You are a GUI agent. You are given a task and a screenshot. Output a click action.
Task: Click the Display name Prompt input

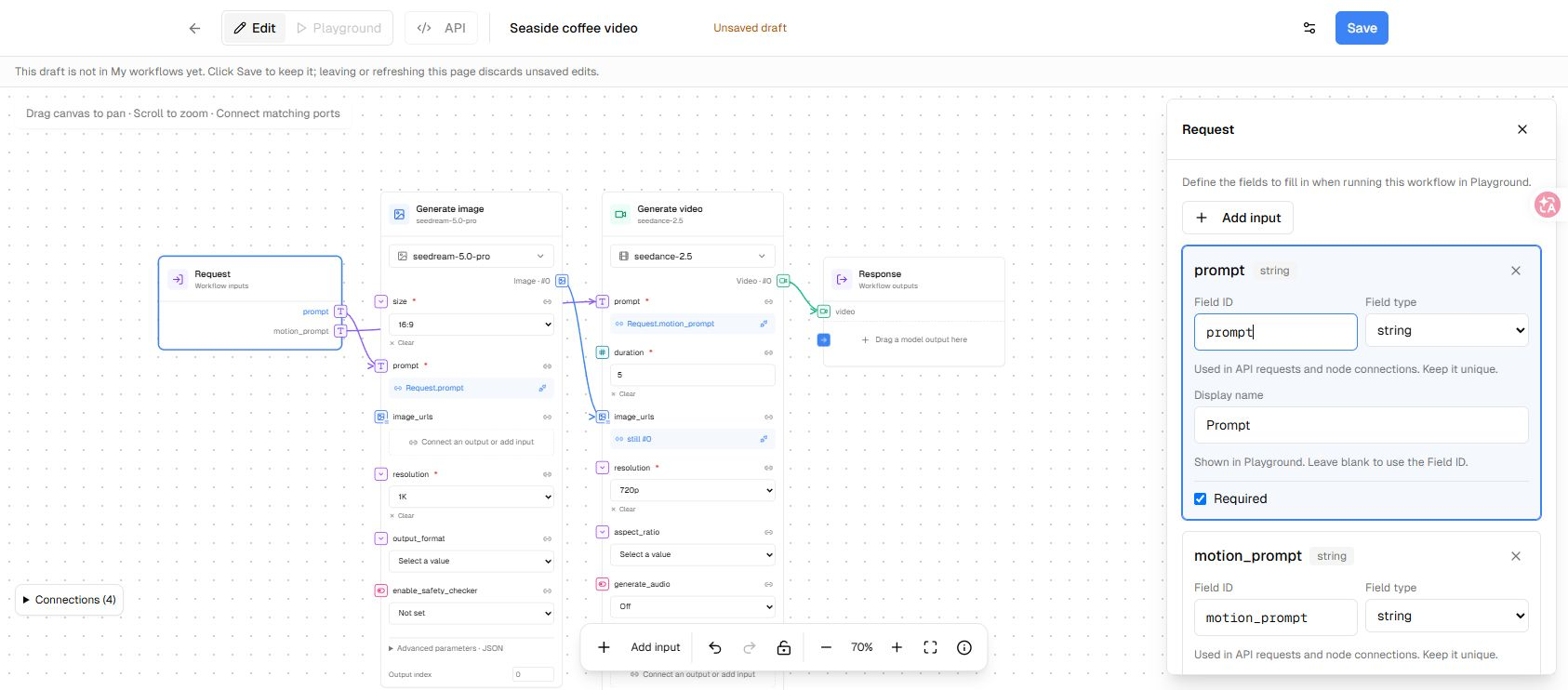pyautogui.click(x=1361, y=425)
